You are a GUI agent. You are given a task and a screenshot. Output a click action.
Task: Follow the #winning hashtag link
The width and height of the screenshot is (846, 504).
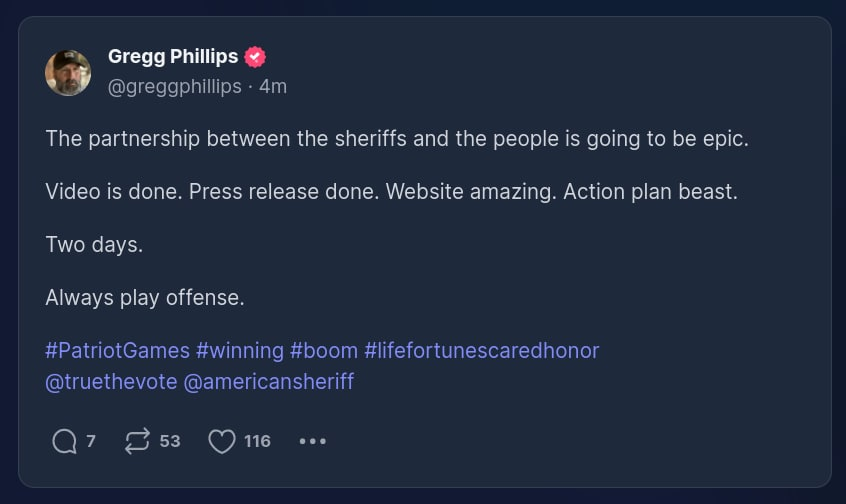[x=240, y=351]
